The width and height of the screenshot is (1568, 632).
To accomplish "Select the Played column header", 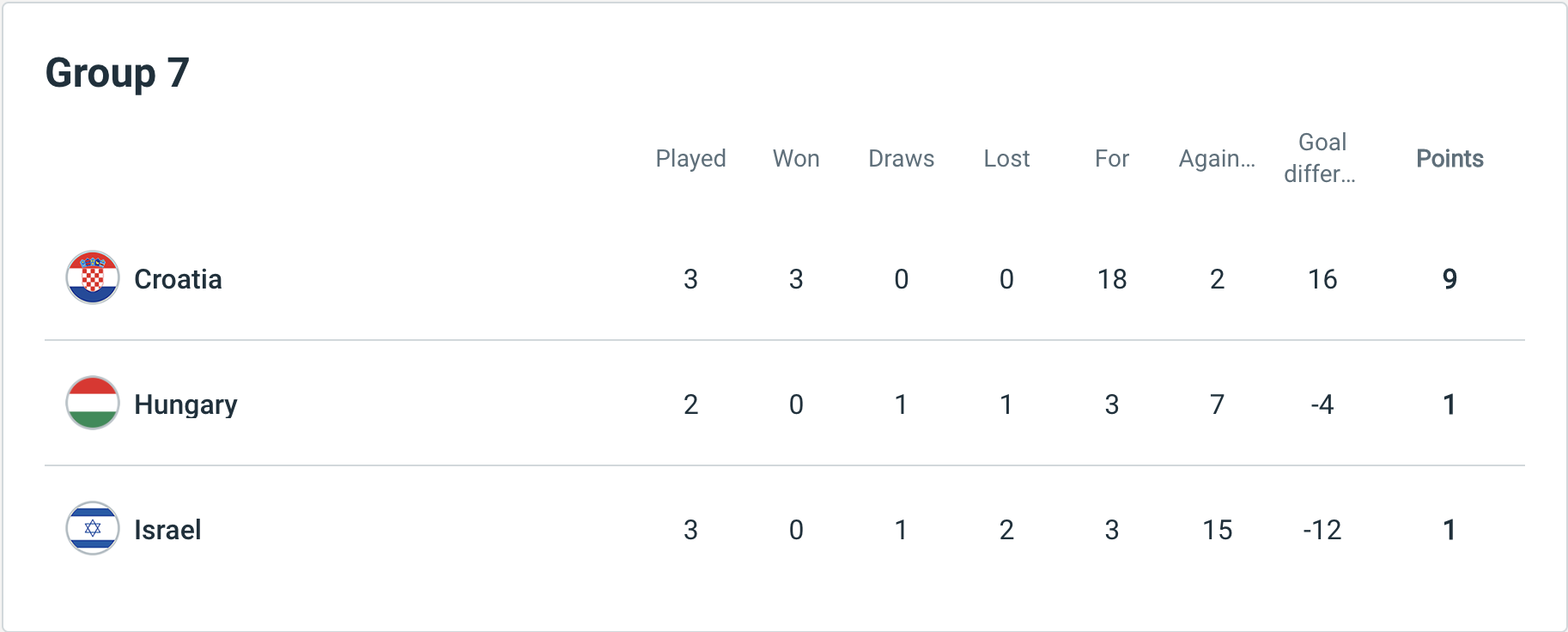I will [690, 159].
